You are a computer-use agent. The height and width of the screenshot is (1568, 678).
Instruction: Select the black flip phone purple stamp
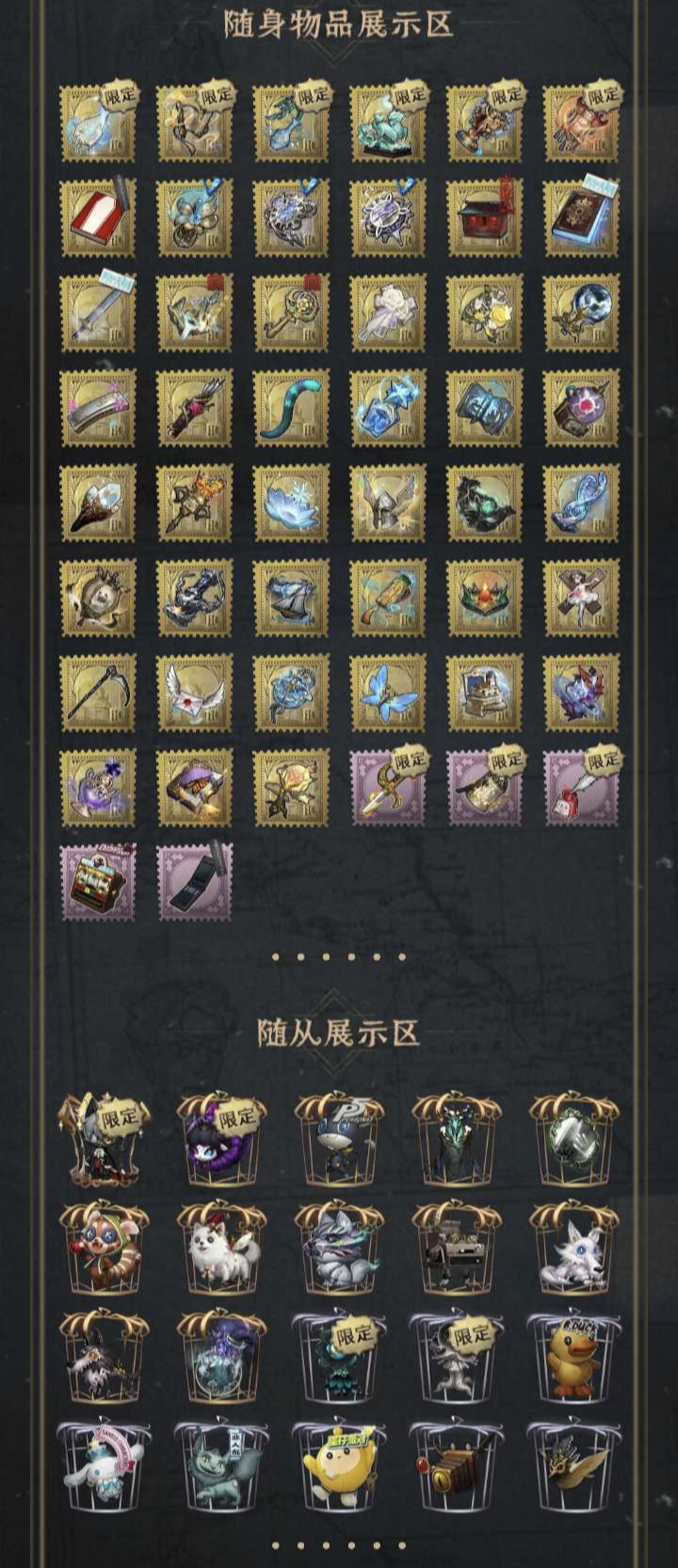coord(195,882)
